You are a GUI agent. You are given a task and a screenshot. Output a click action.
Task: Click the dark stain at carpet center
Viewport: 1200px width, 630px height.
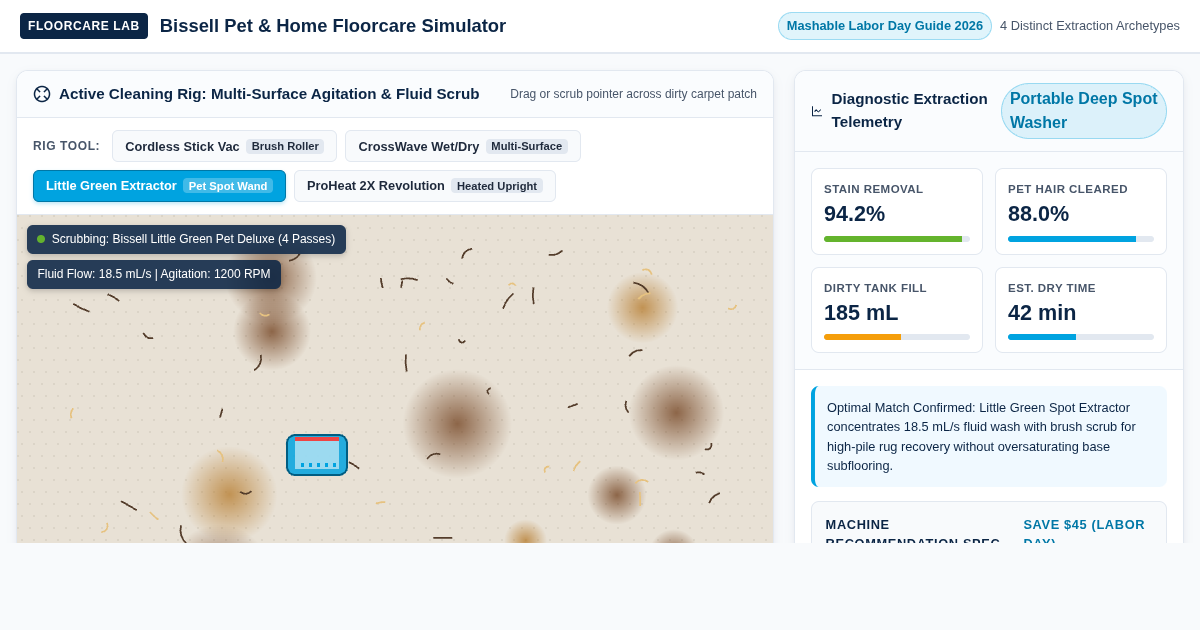tap(456, 422)
